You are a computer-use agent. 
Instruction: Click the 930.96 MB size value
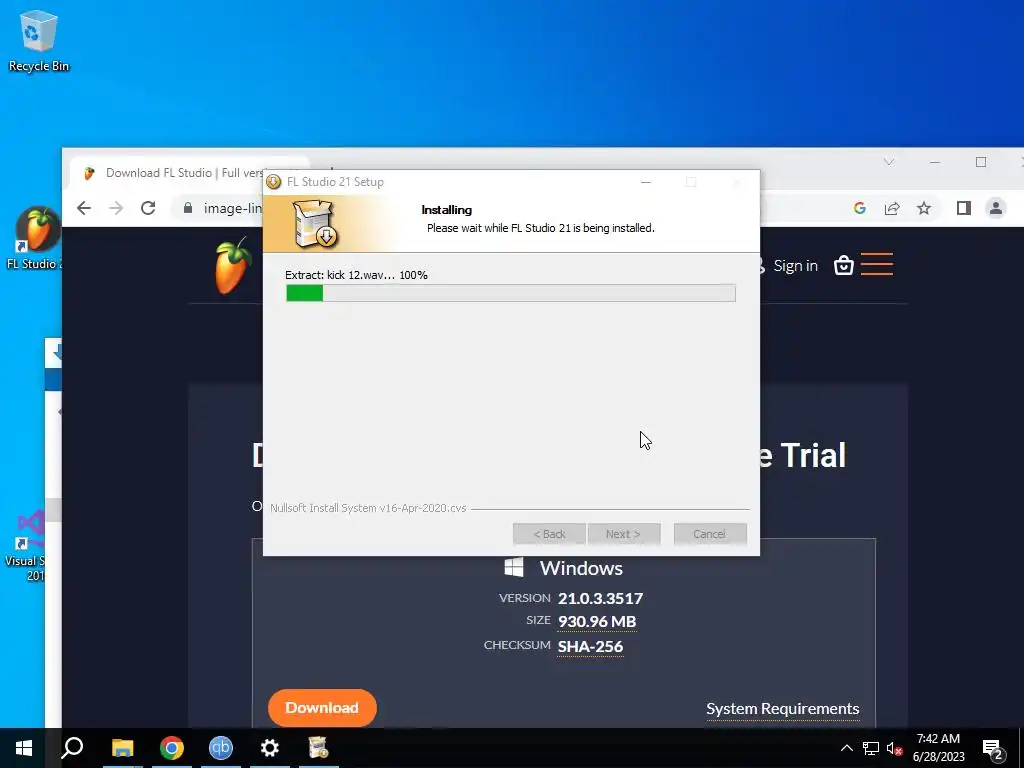[x=597, y=621]
